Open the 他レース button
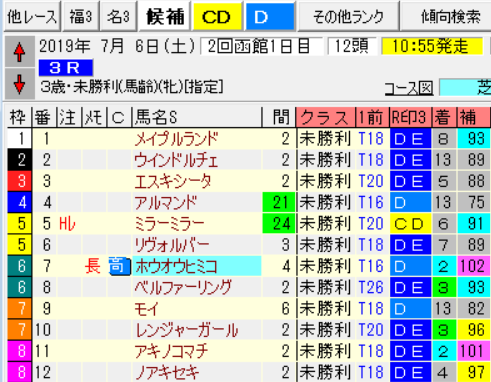This screenshot has width=491, height=382. pyautogui.click(x=32, y=17)
